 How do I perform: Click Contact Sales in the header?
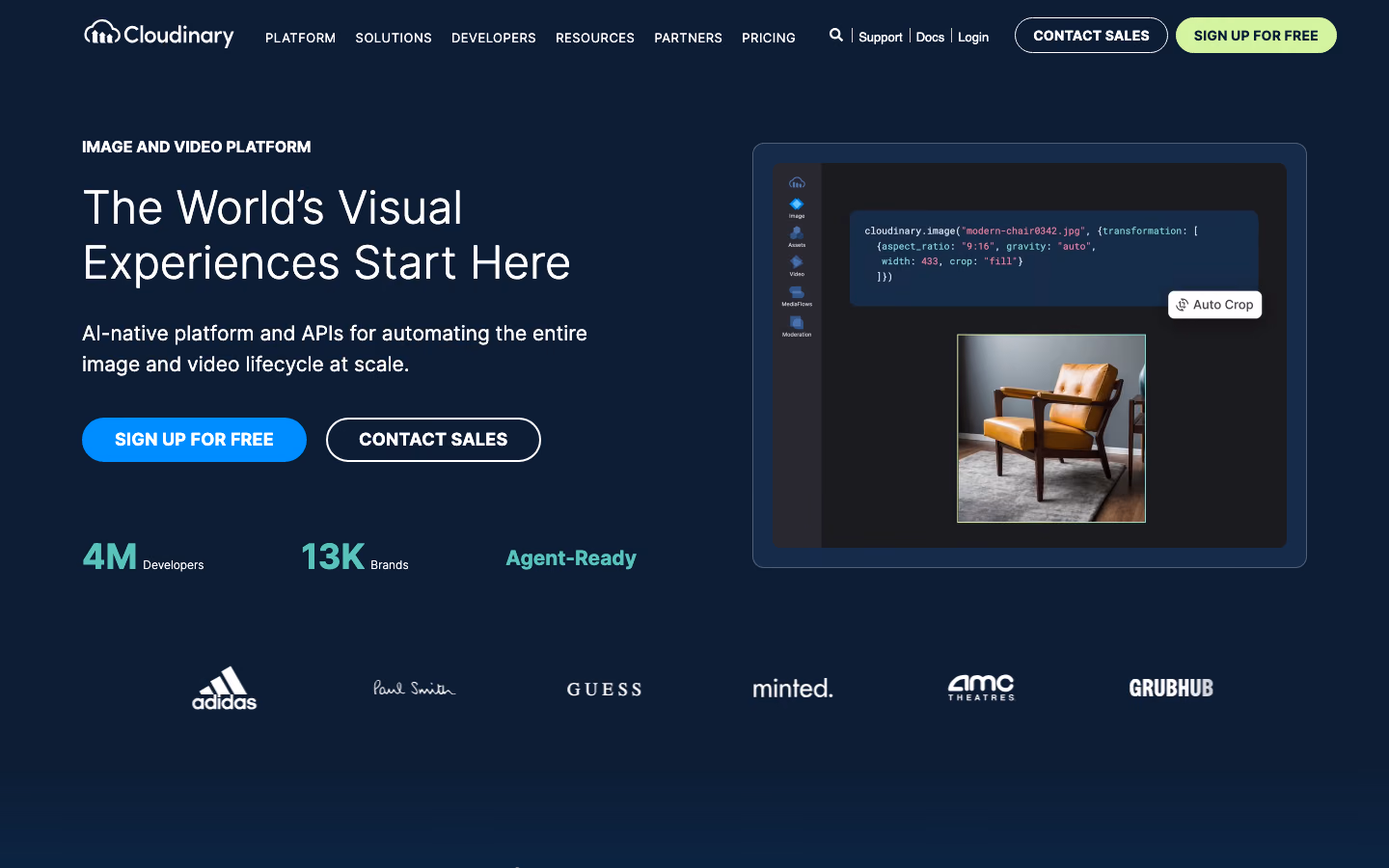[x=1091, y=36]
